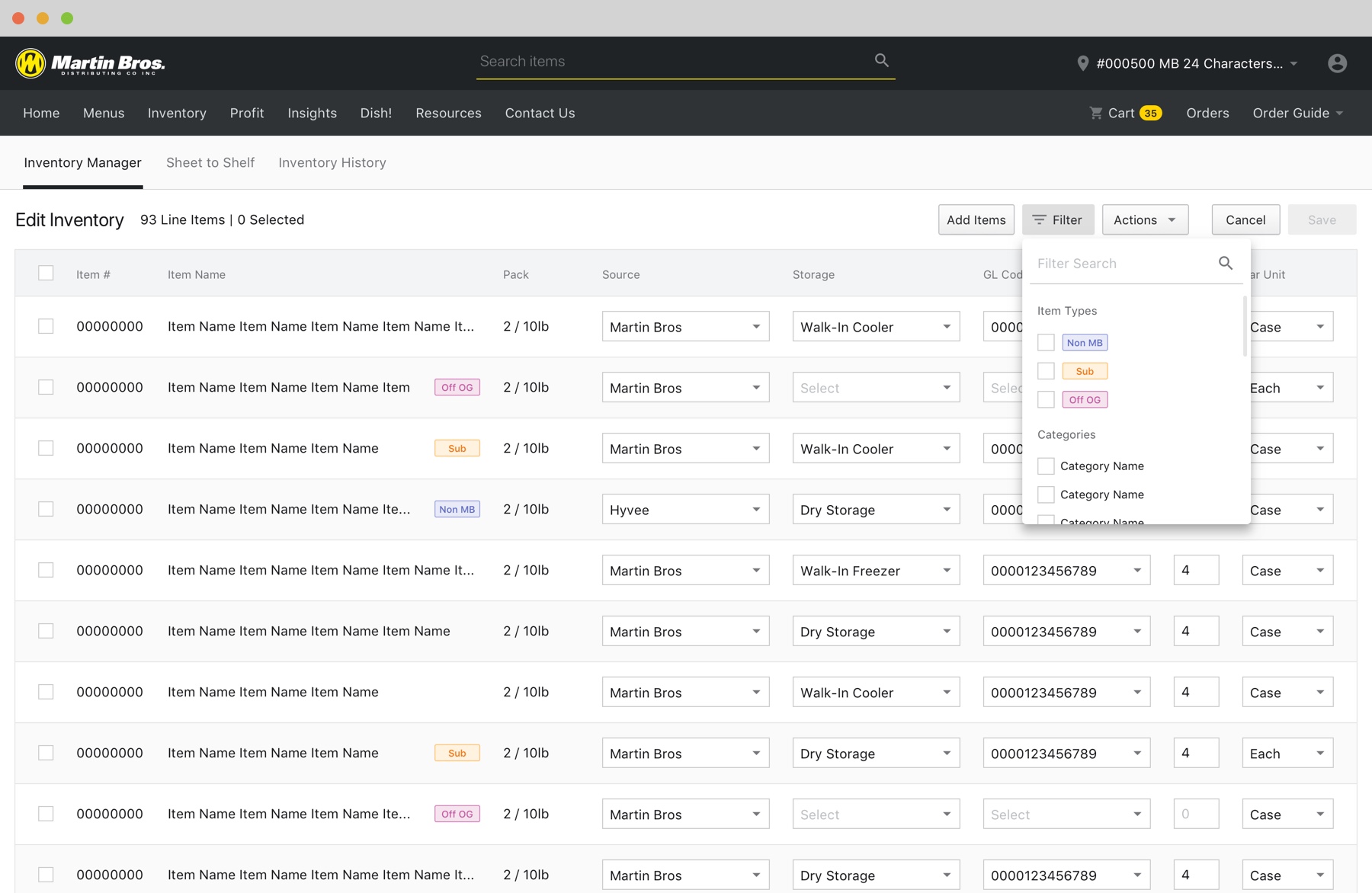Select all items with the header checkbox
The height and width of the screenshot is (893, 1372).
pyautogui.click(x=46, y=274)
